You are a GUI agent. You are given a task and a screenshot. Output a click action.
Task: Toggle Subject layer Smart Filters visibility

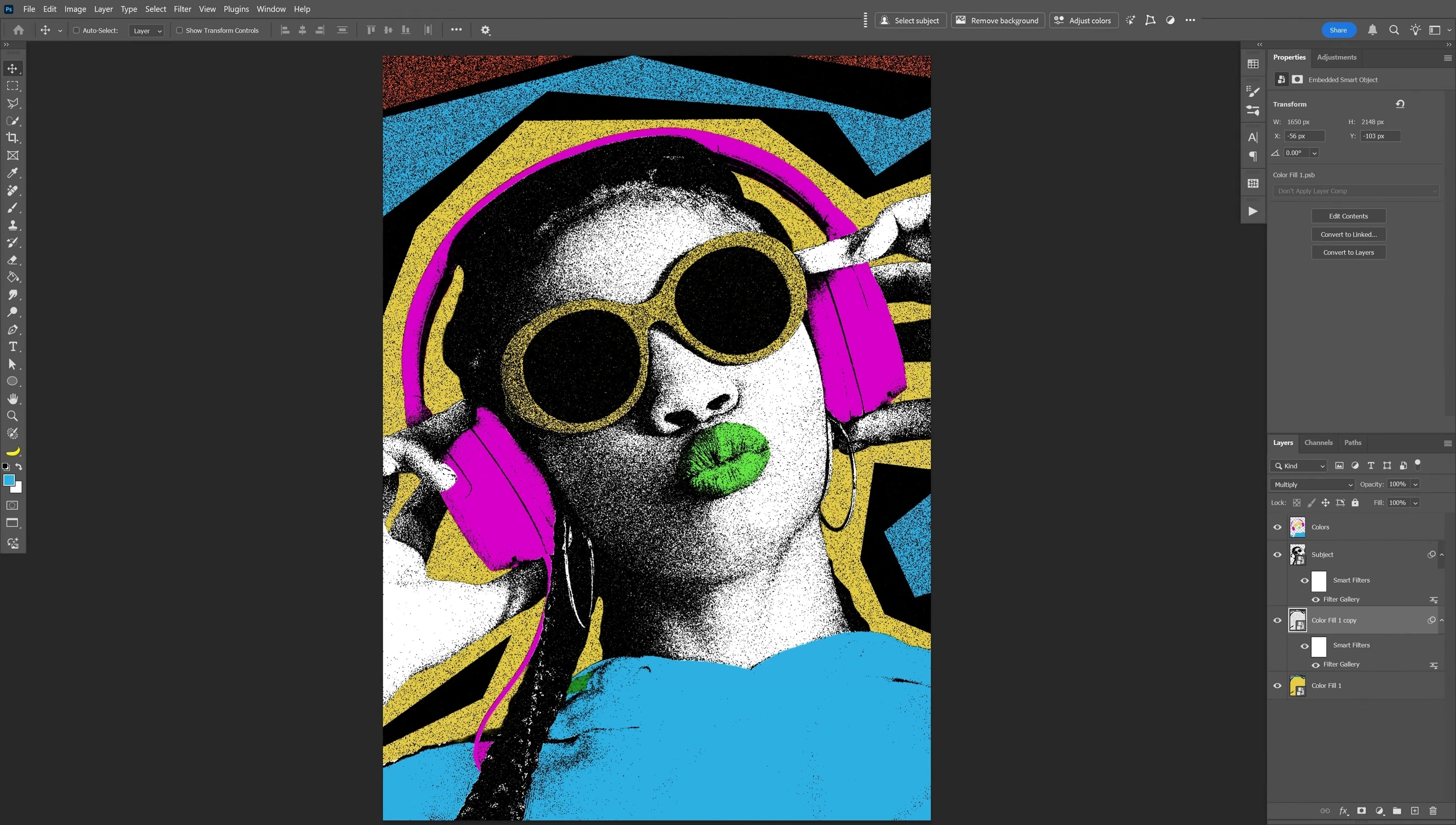click(1304, 581)
